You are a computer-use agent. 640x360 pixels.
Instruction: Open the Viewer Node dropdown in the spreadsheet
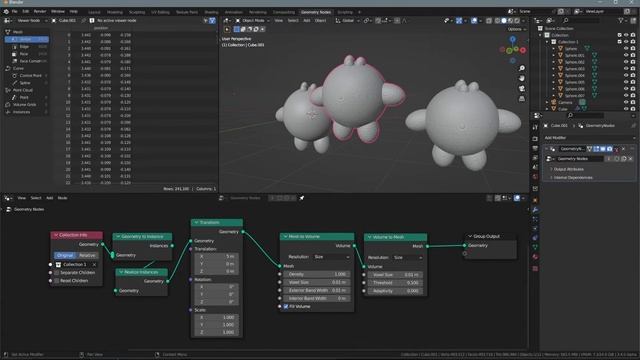coord(32,20)
